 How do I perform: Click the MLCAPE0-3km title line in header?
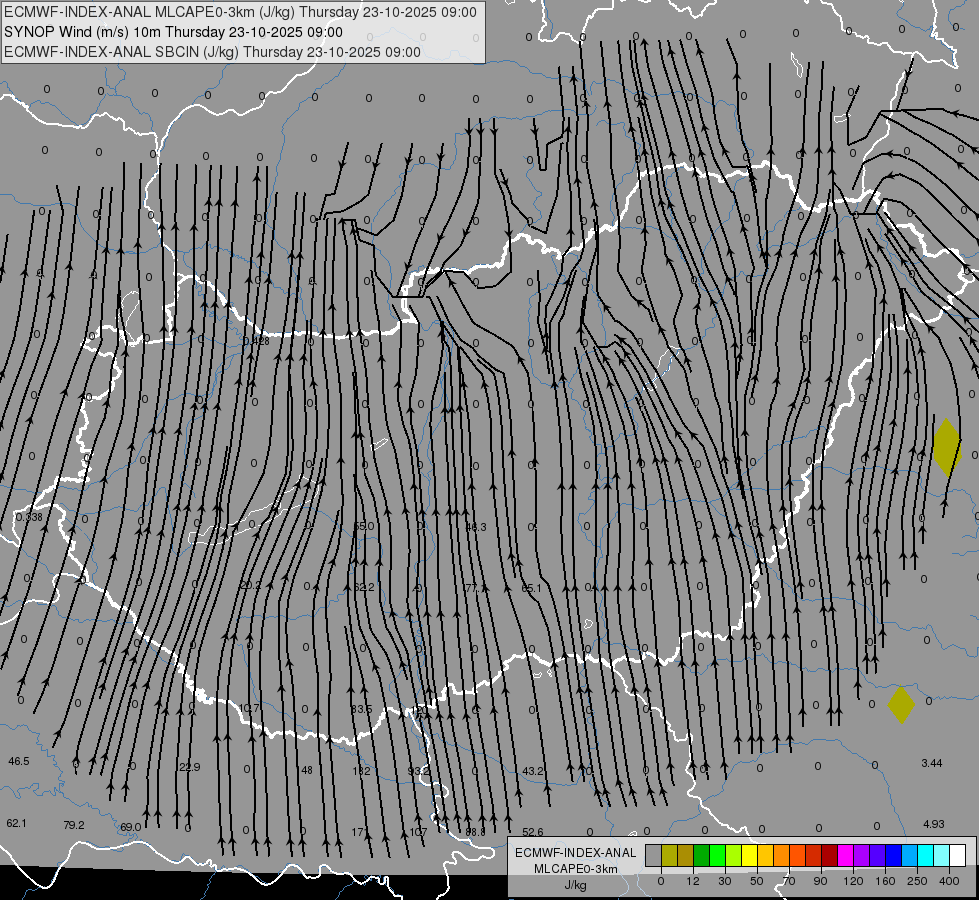[x=240, y=12]
